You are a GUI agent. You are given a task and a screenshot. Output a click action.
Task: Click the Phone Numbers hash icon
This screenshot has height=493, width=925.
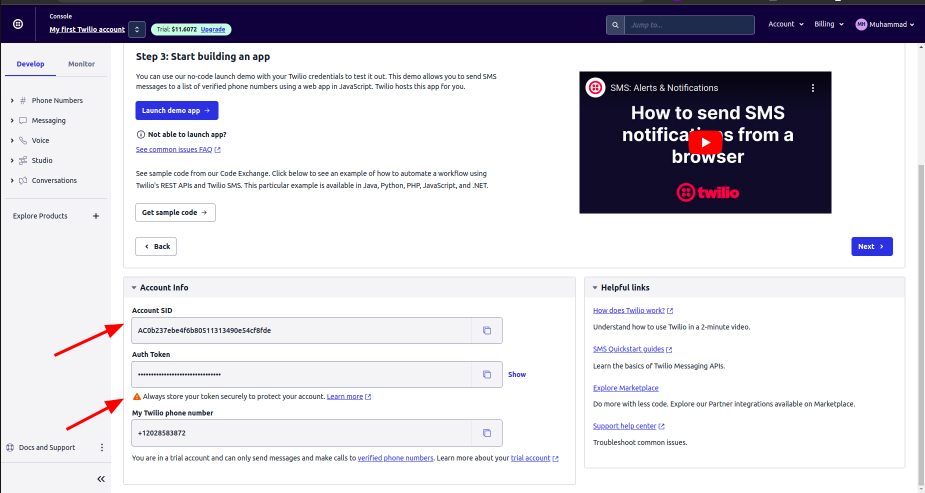pos(23,100)
